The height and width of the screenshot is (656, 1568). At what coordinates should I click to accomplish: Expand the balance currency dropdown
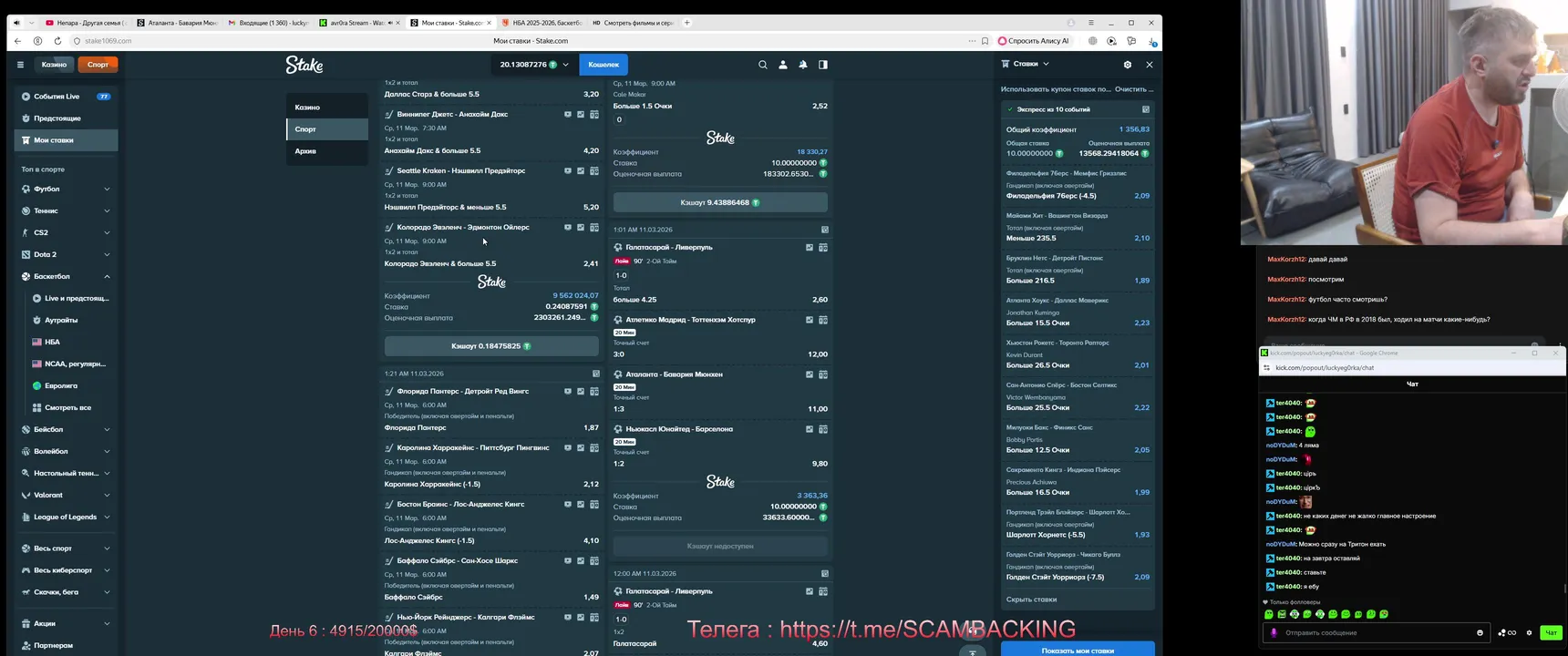(565, 65)
